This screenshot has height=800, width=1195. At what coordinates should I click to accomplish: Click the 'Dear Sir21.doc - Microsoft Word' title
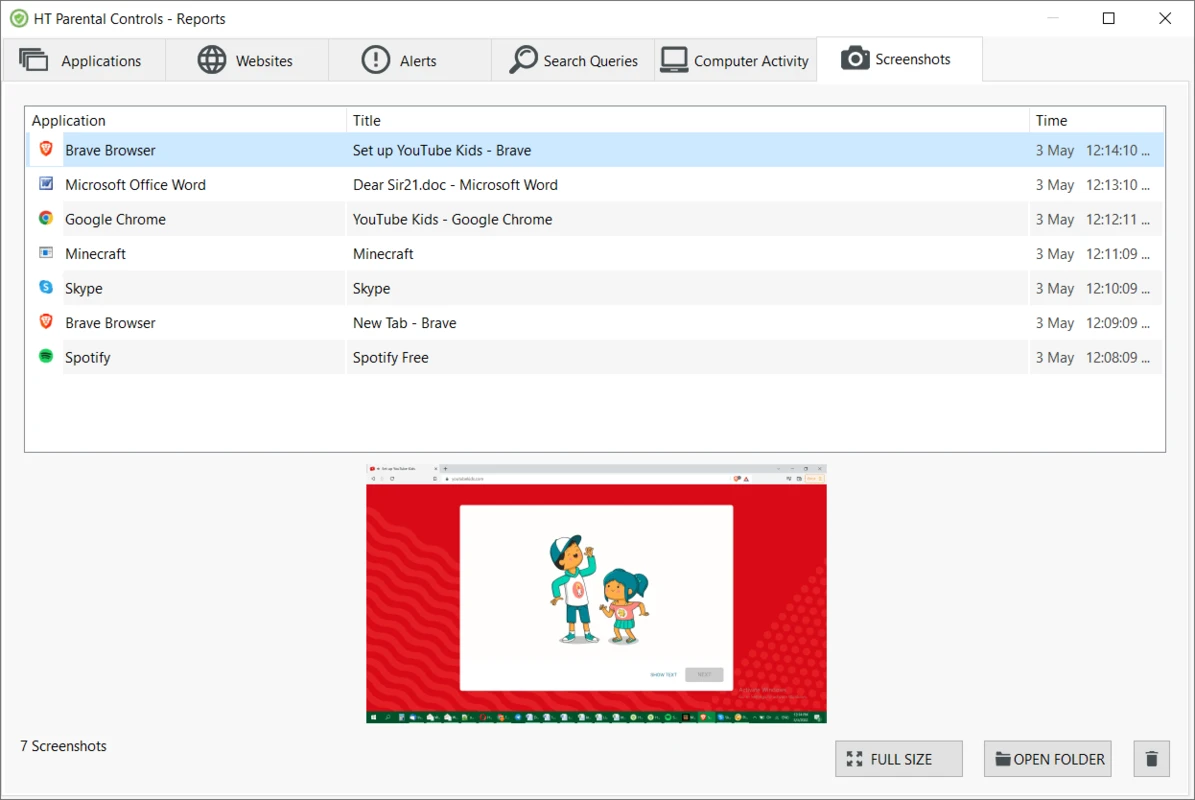click(x=455, y=184)
